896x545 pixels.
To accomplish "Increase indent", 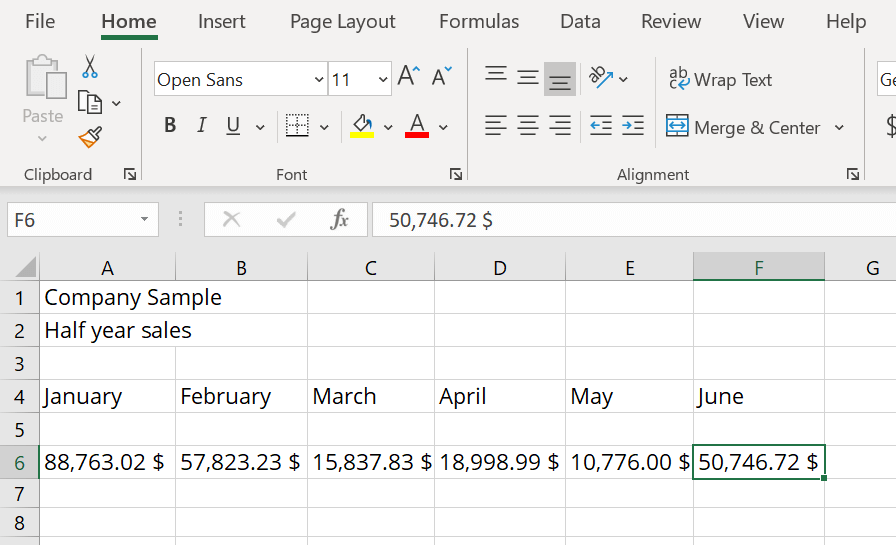I will tap(633, 126).
